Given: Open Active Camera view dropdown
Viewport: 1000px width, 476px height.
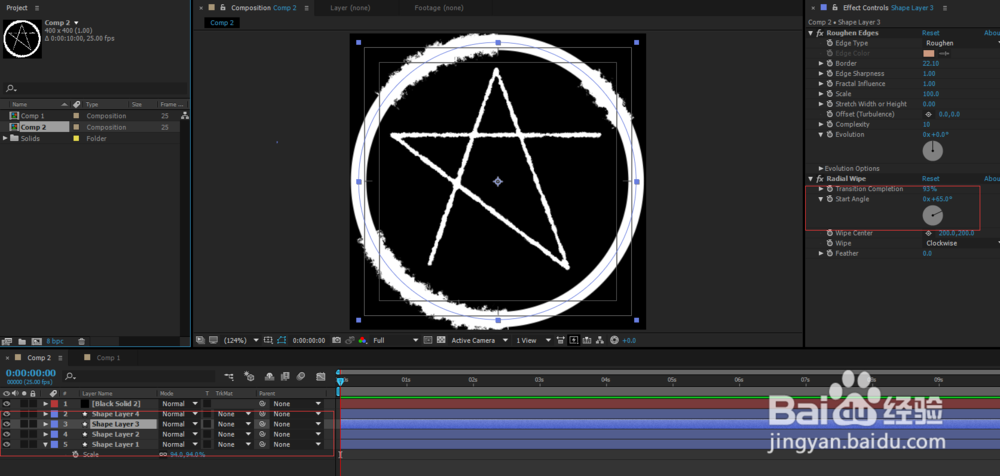Looking at the screenshot, I should tap(480, 341).
